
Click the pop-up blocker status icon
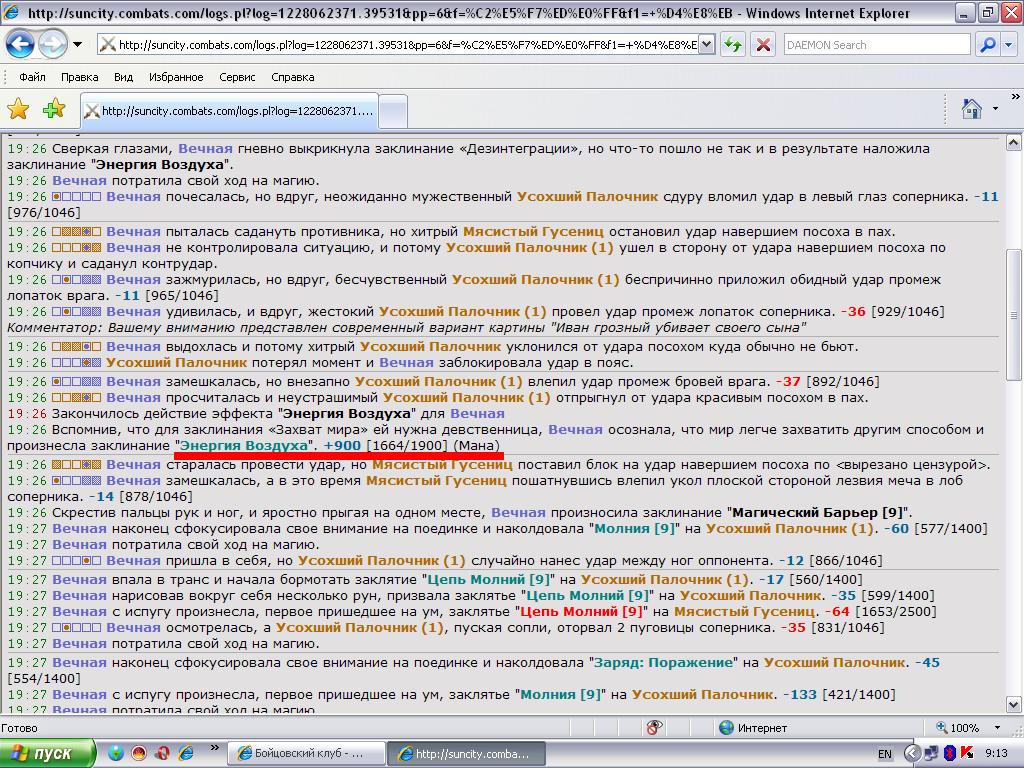pos(654,727)
